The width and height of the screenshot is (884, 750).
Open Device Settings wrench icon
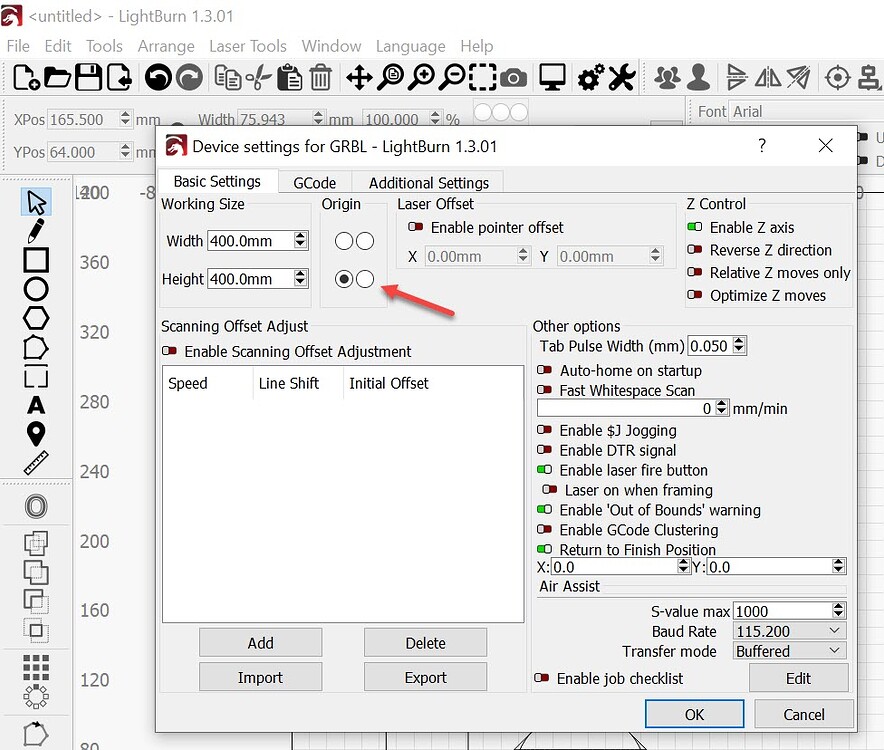622,77
